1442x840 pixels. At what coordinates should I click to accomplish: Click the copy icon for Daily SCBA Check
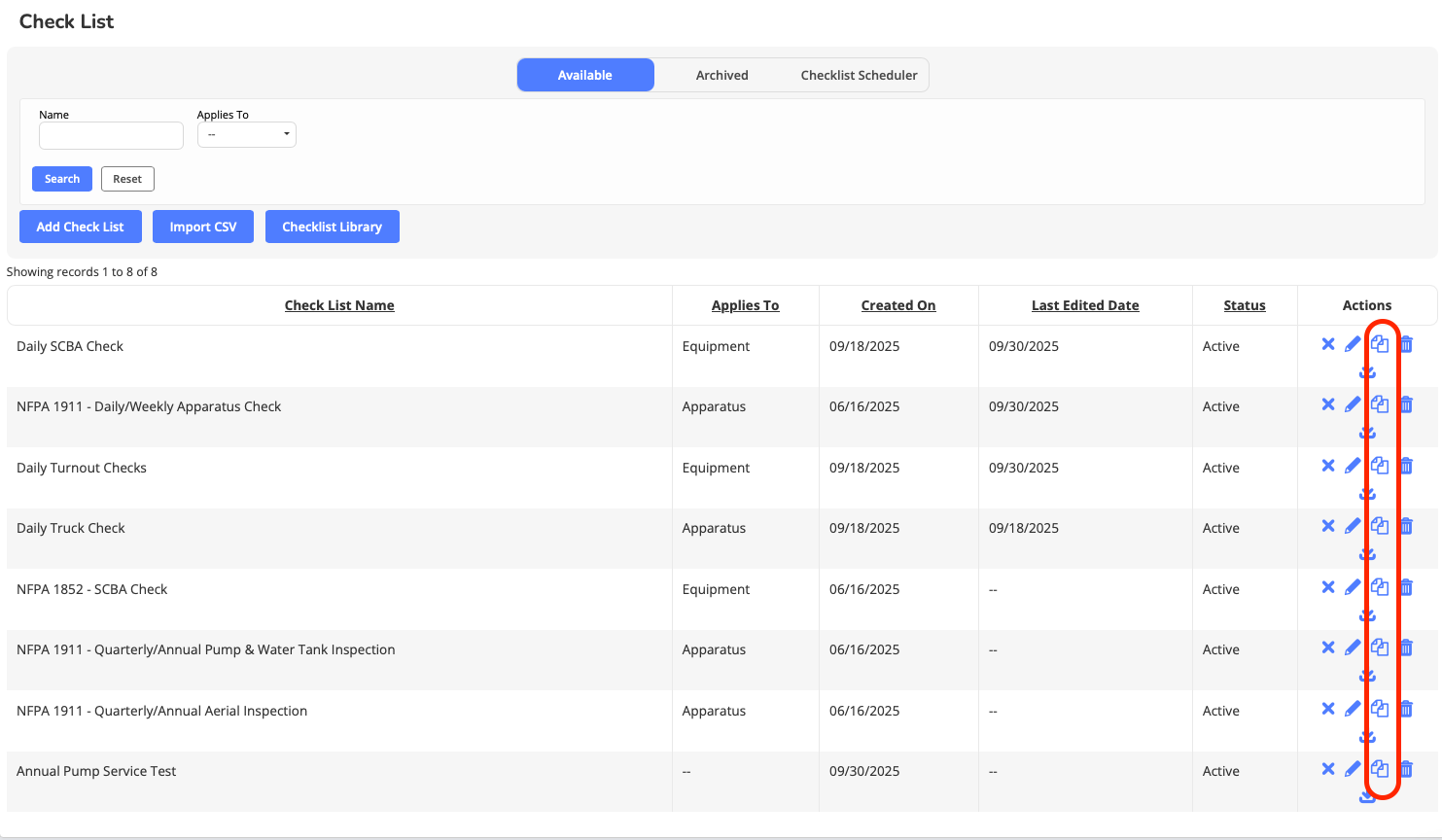(1379, 344)
